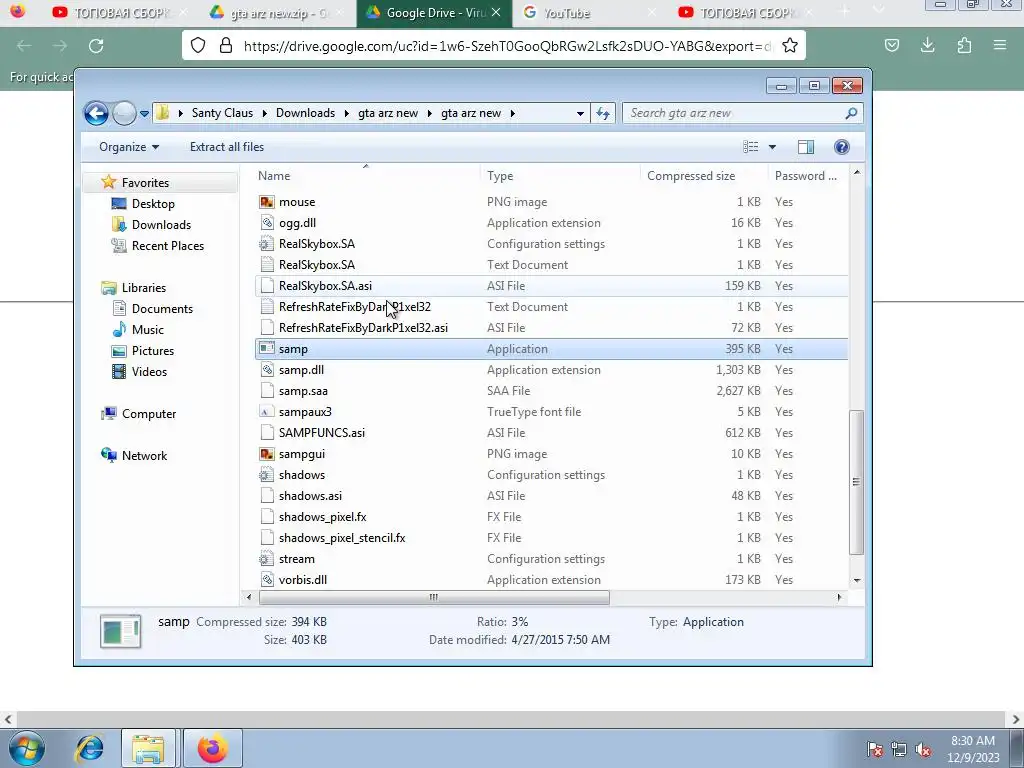Screen dimensions: 1024x768
Task: Expand the arrow after last gta arz new
Action: (x=513, y=113)
